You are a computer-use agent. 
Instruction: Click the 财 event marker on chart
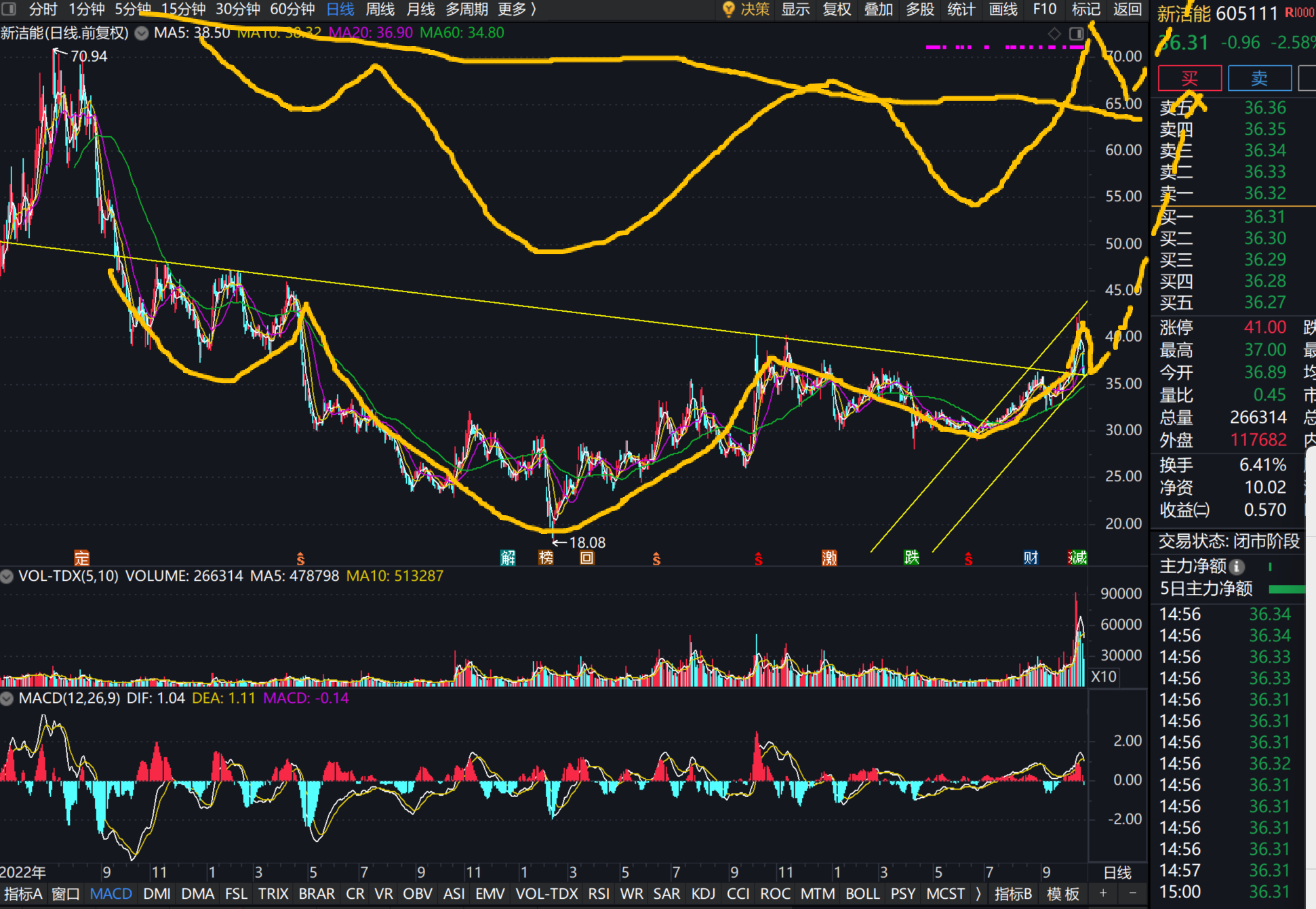click(x=1031, y=558)
